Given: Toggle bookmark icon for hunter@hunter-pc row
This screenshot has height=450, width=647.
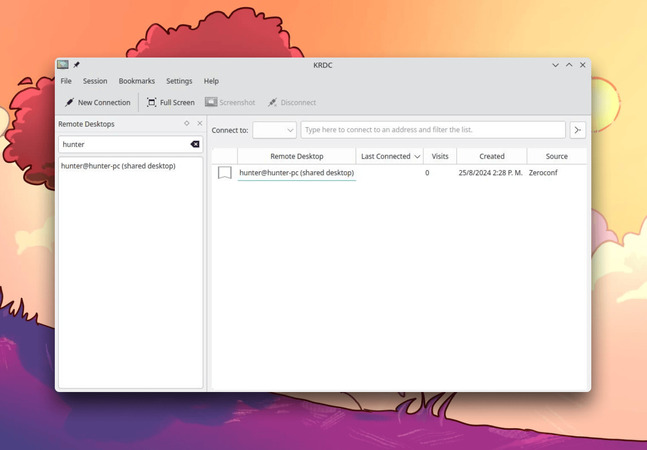Looking at the screenshot, I should point(224,173).
